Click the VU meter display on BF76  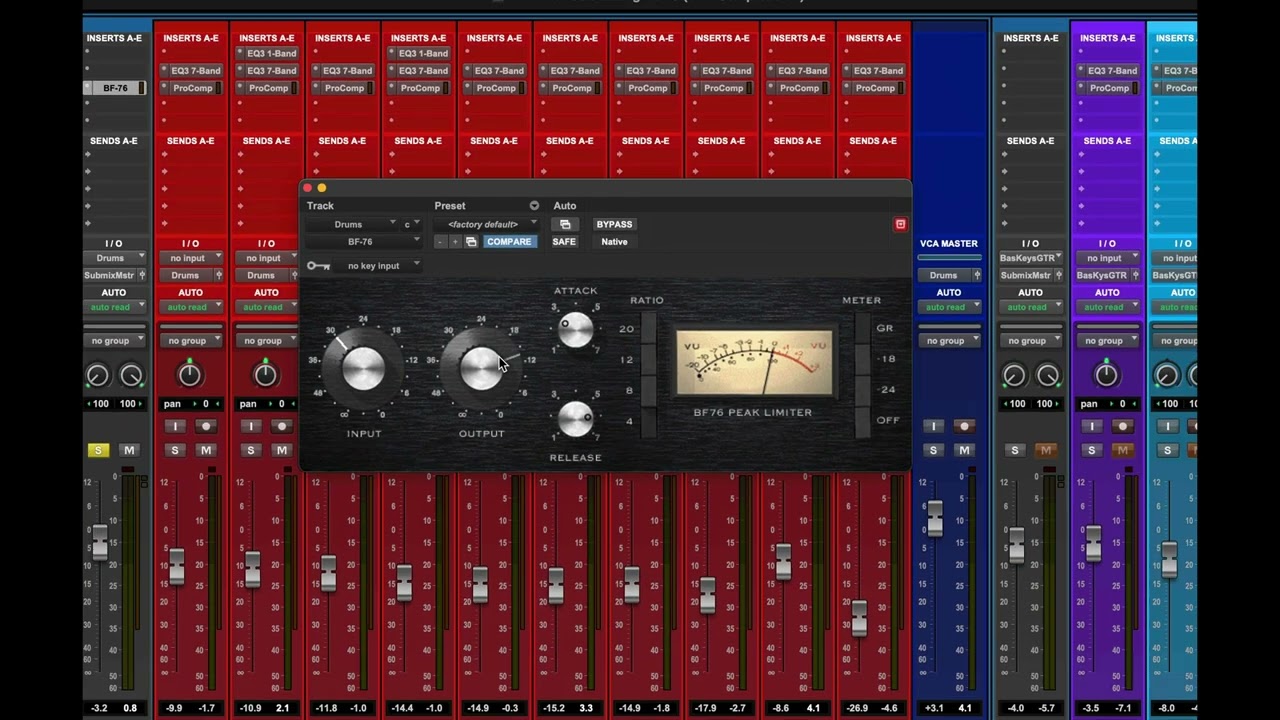tap(755, 363)
